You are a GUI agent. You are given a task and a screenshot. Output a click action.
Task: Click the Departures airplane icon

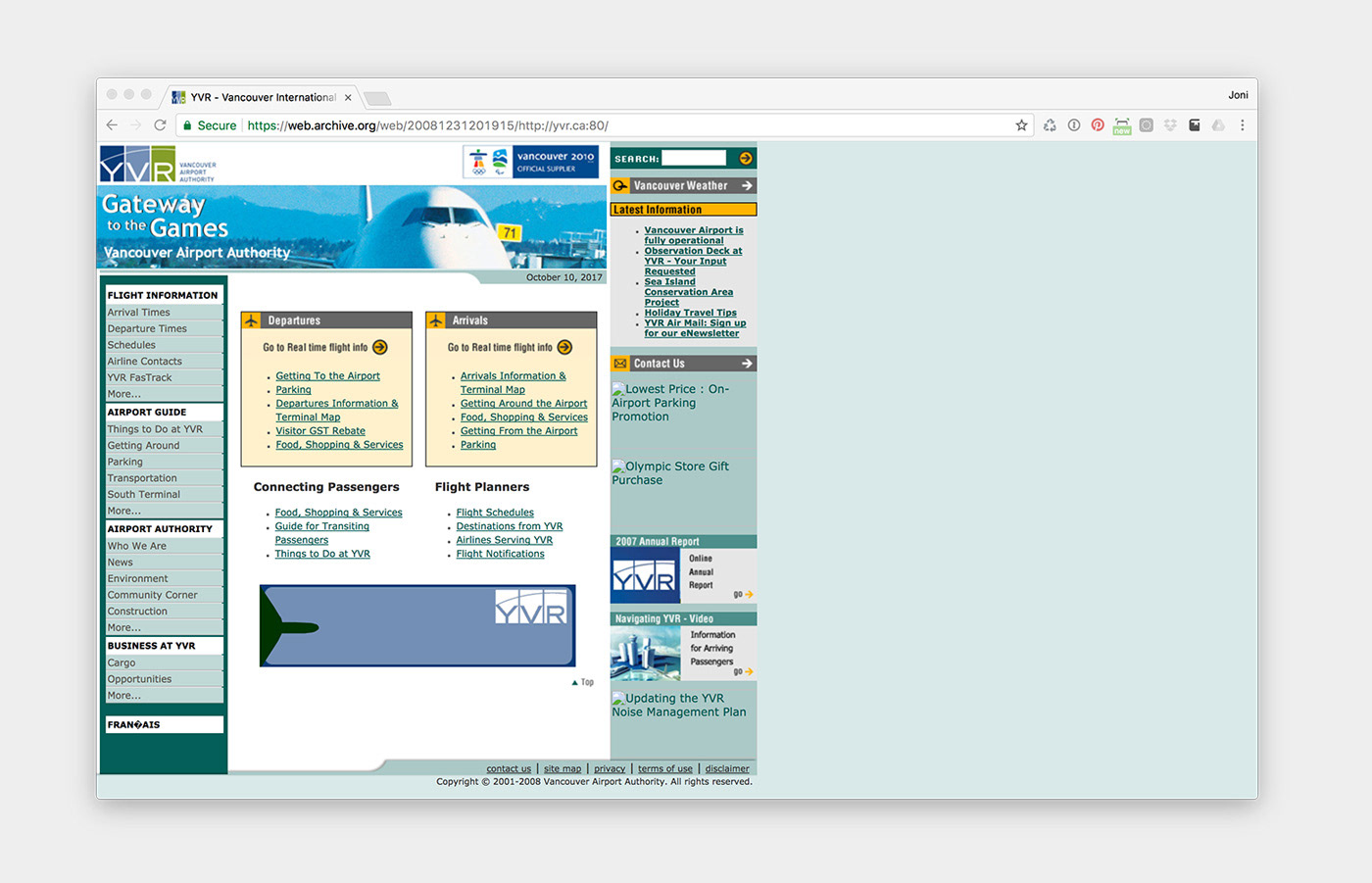coord(251,320)
